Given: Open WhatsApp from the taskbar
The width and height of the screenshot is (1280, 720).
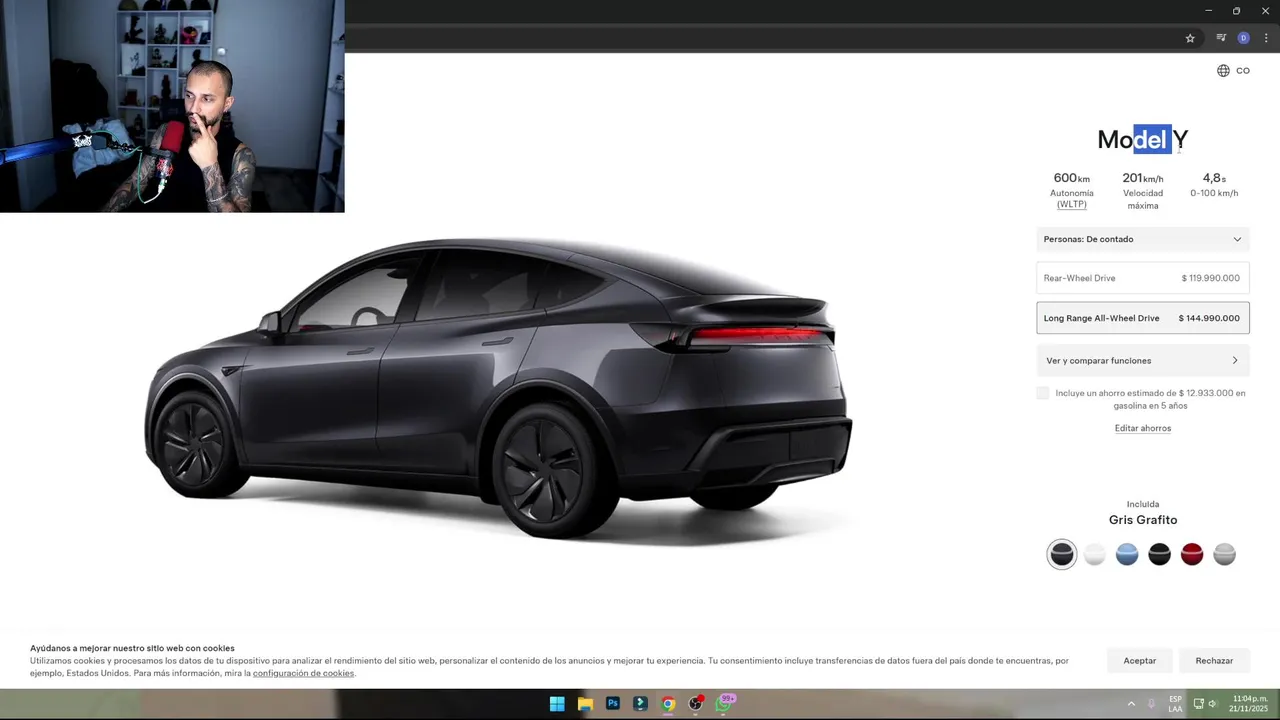Looking at the screenshot, I should (724, 704).
